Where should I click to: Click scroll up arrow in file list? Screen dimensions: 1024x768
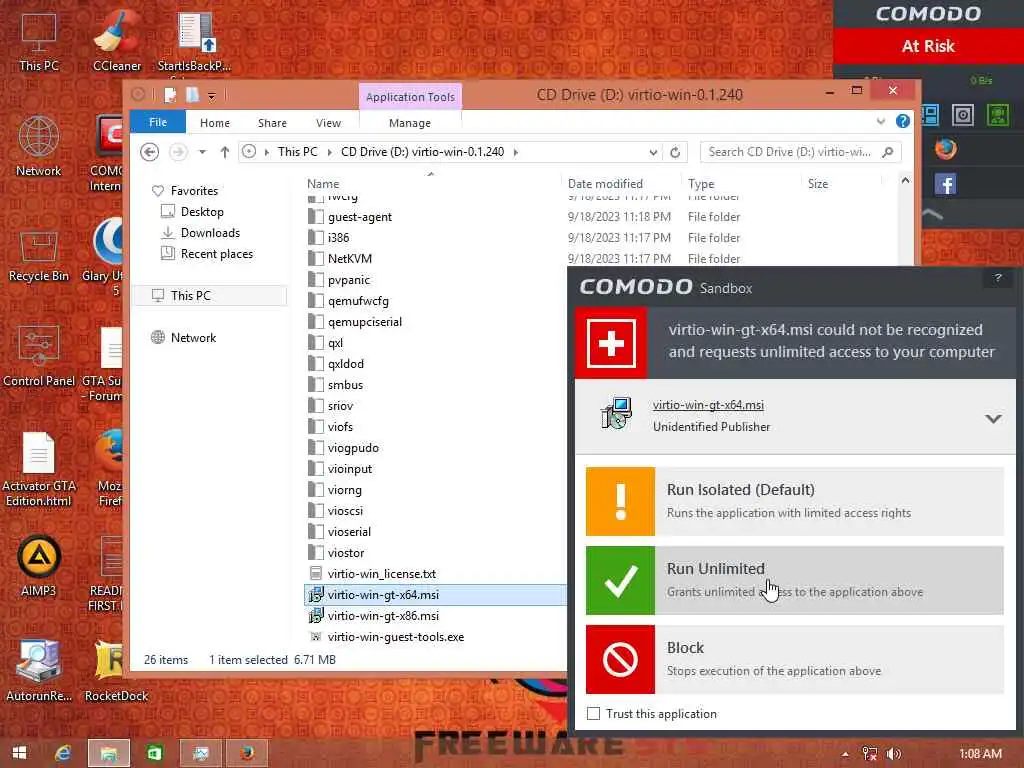coord(905,180)
